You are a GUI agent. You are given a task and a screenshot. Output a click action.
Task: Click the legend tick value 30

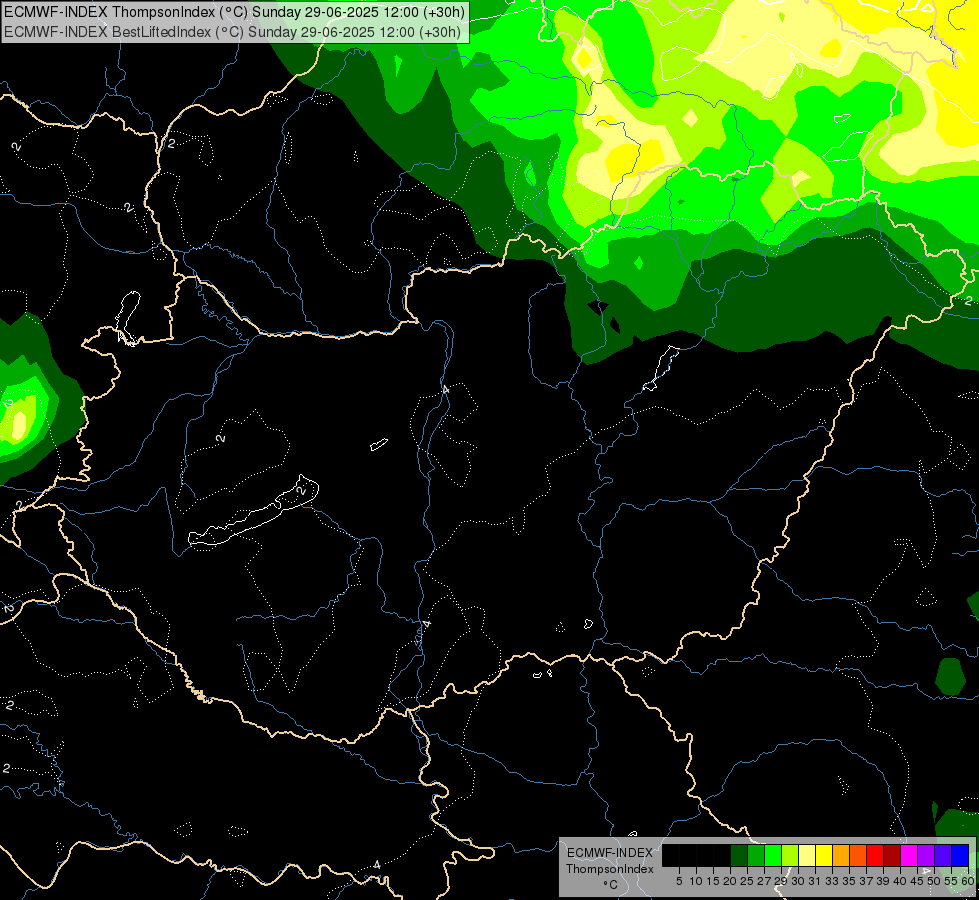click(x=798, y=881)
